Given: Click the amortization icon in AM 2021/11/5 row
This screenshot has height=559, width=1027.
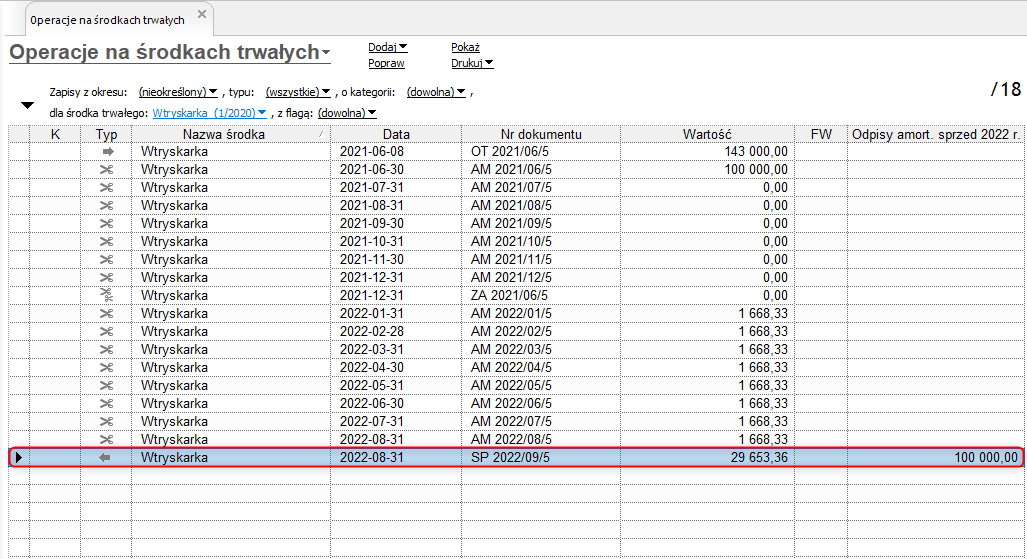Looking at the screenshot, I should [107, 260].
